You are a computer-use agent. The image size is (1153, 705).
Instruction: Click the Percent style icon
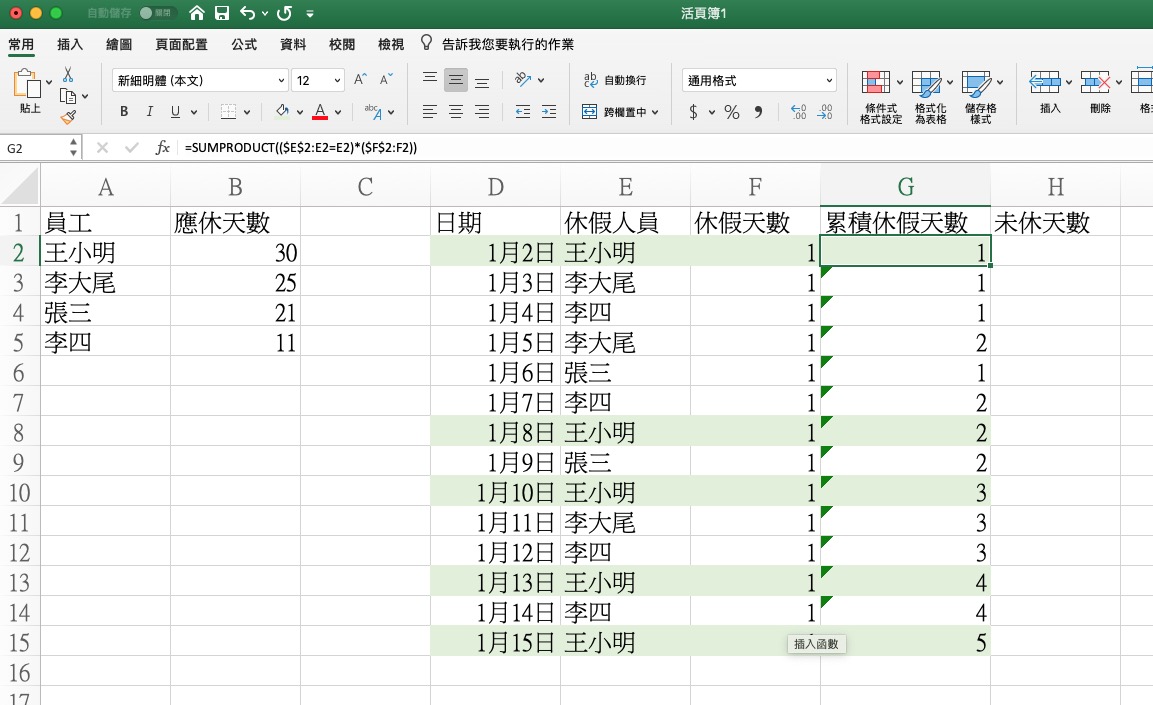tap(732, 112)
